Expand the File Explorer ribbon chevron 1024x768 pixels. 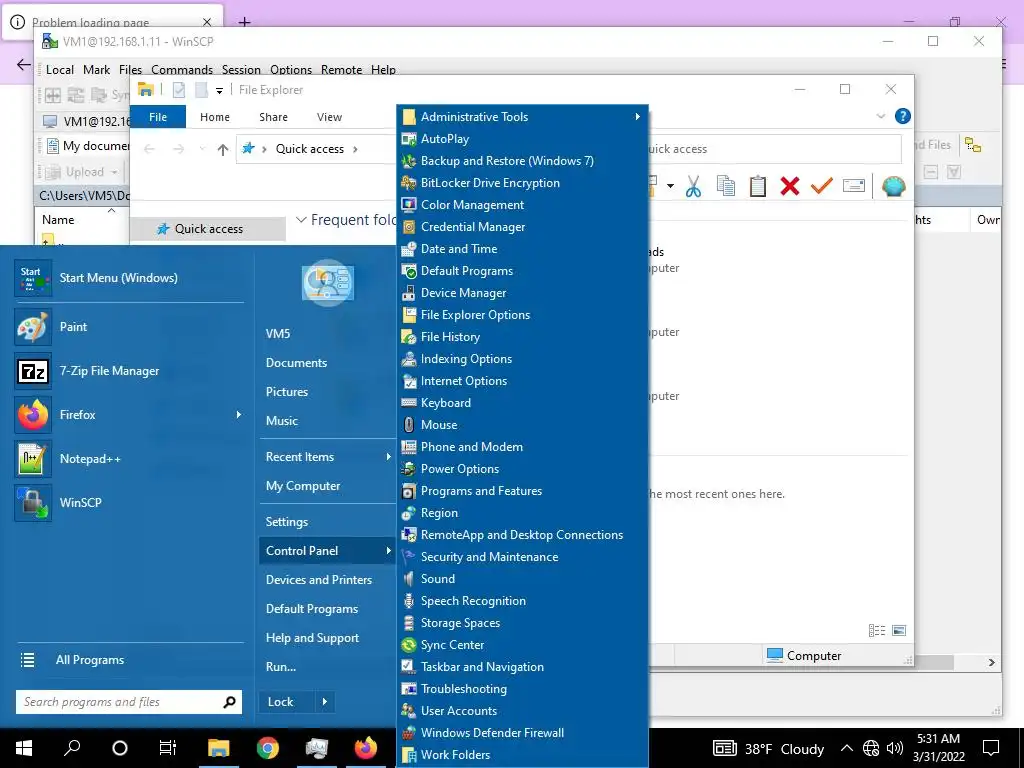(880, 116)
